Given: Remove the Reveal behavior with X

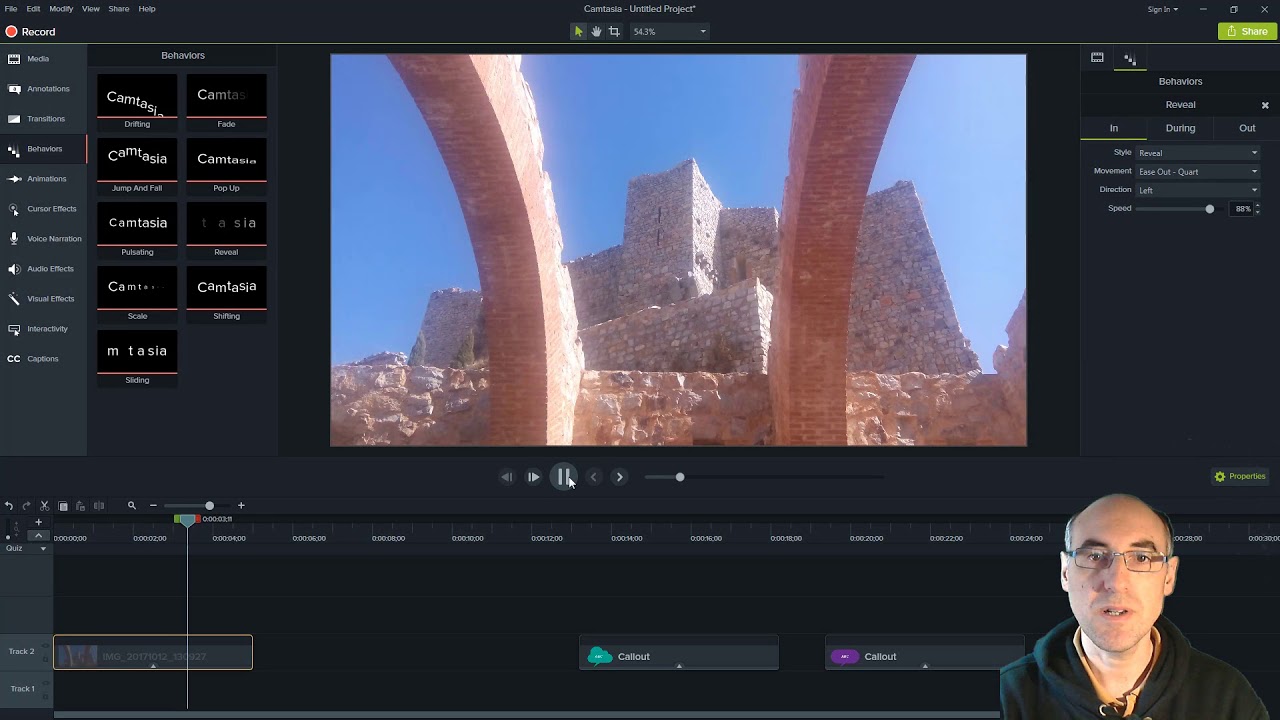Looking at the screenshot, I should pyautogui.click(x=1265, y=105).
